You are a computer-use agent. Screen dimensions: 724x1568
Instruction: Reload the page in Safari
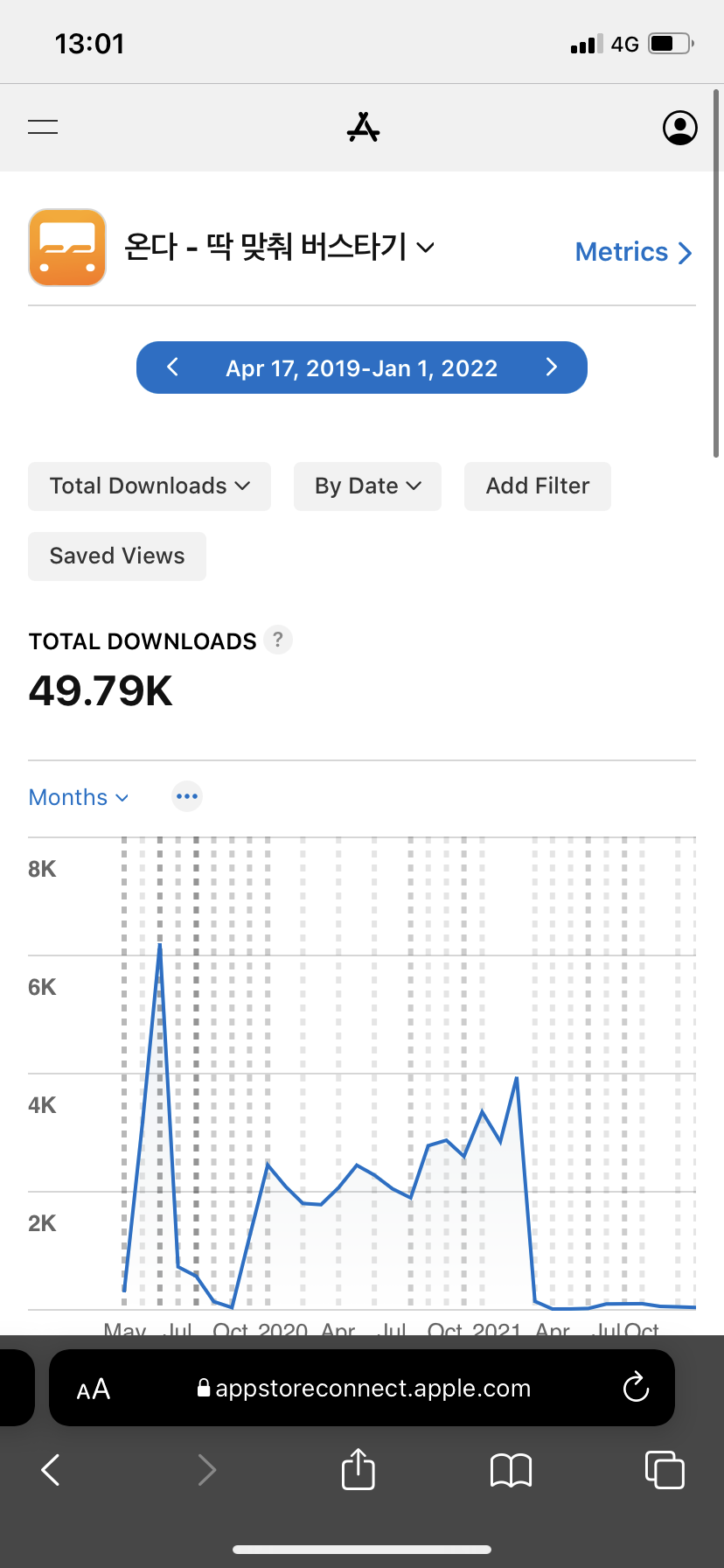point(636,1387)
